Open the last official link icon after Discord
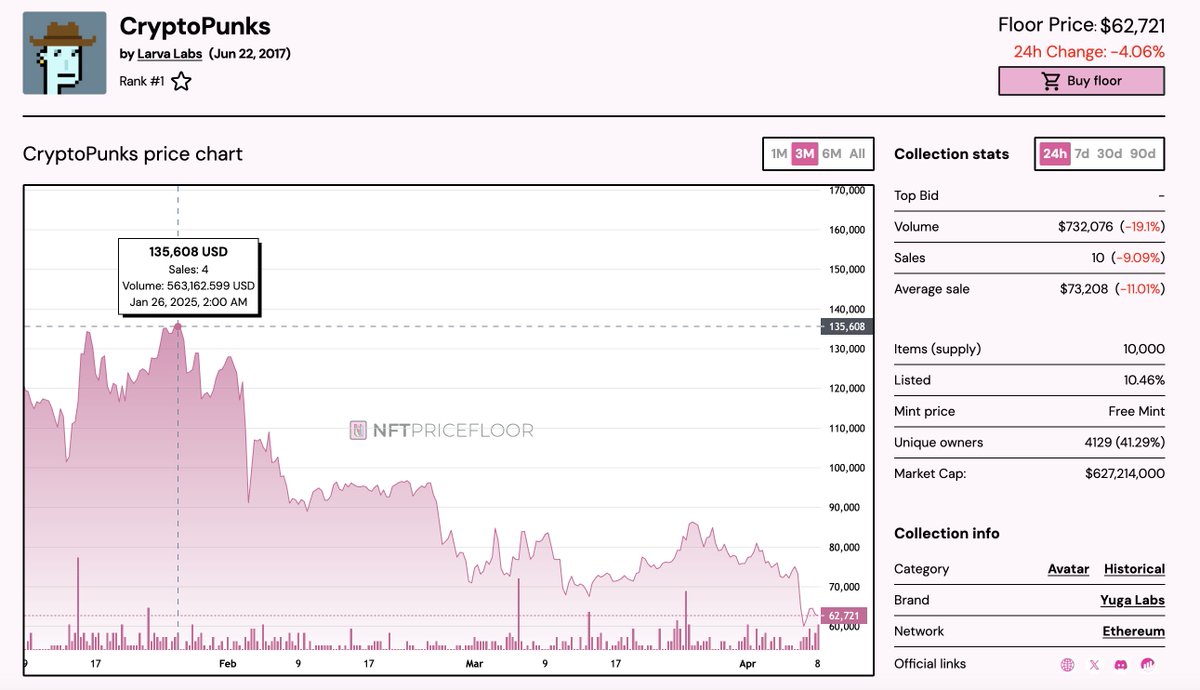The height and width of the screenshot is (690, 1200). tap(1148, 664)
